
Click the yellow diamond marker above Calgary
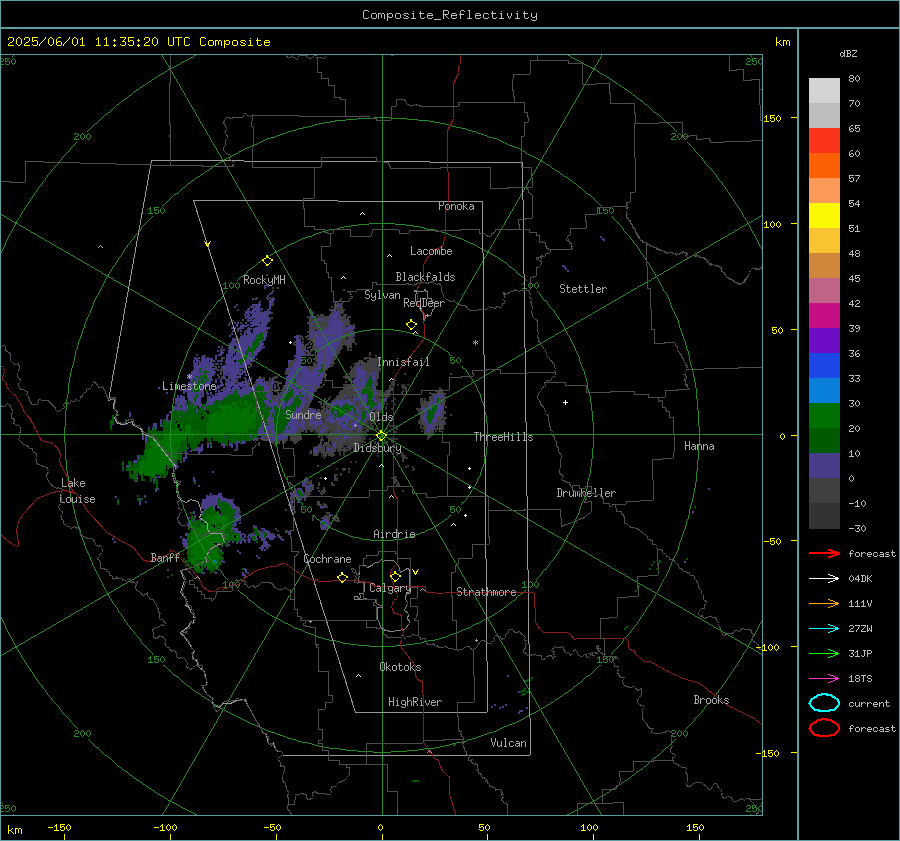pyautogui.click(x=395, y=576)
